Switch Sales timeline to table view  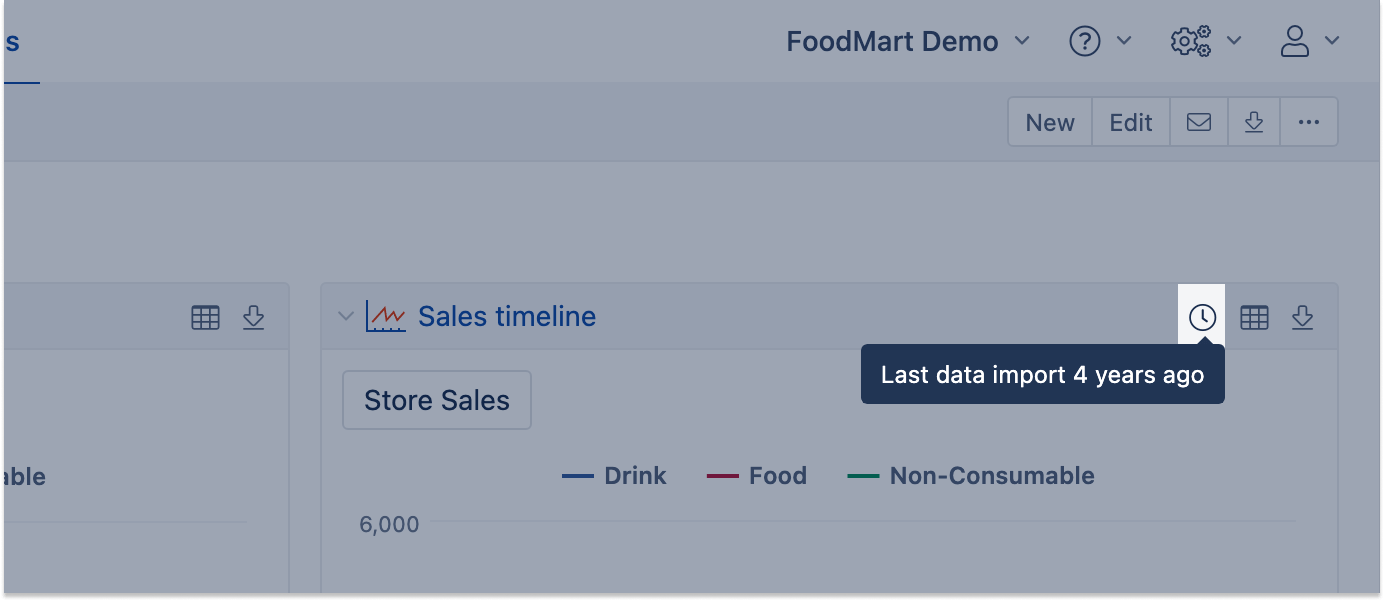click(x=1254, y=318)
